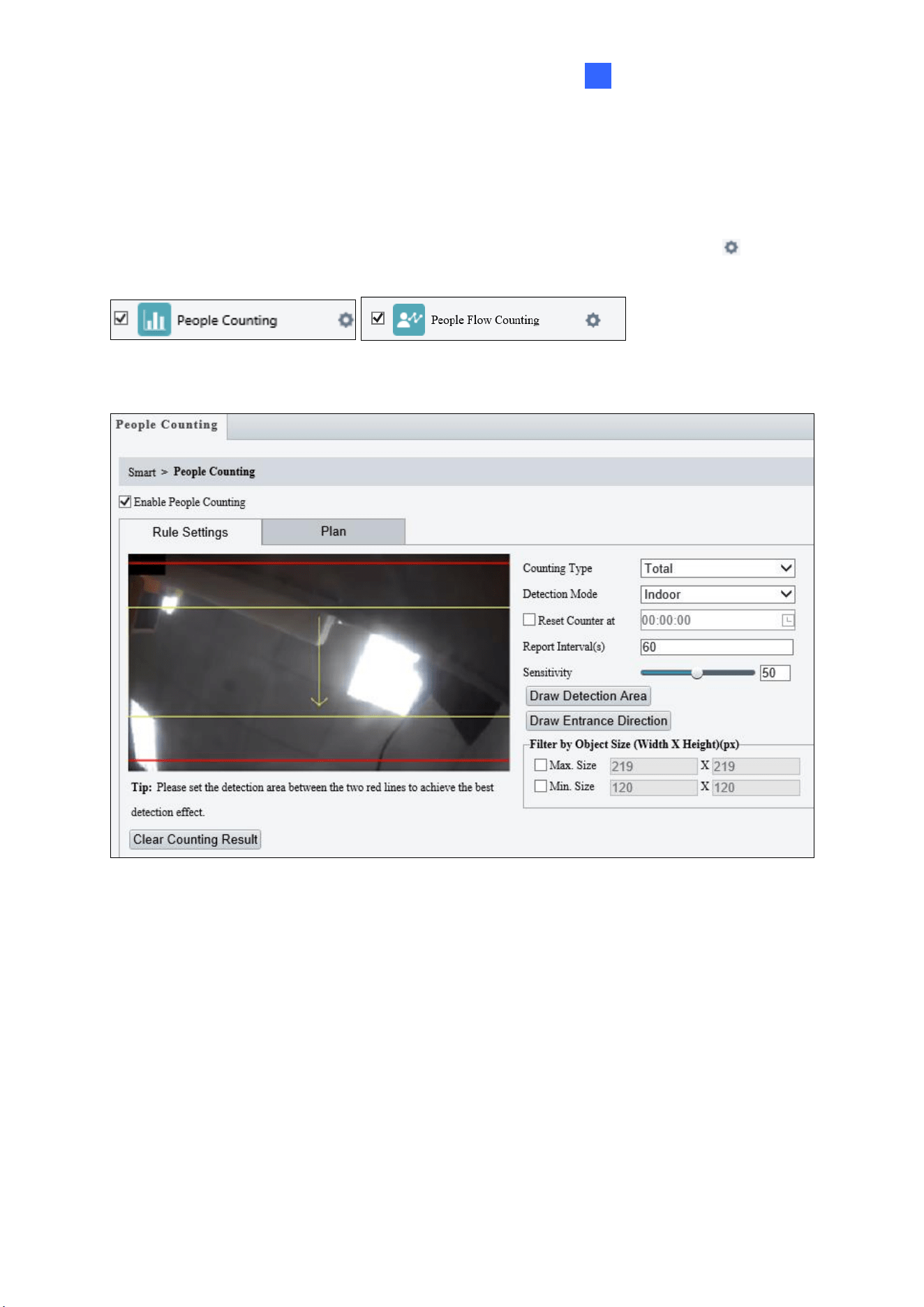Screen dimensions: 924x1307
Task: Click the Smart breadcrumb link
Action: pyautogui.click(x=142, y=473)
